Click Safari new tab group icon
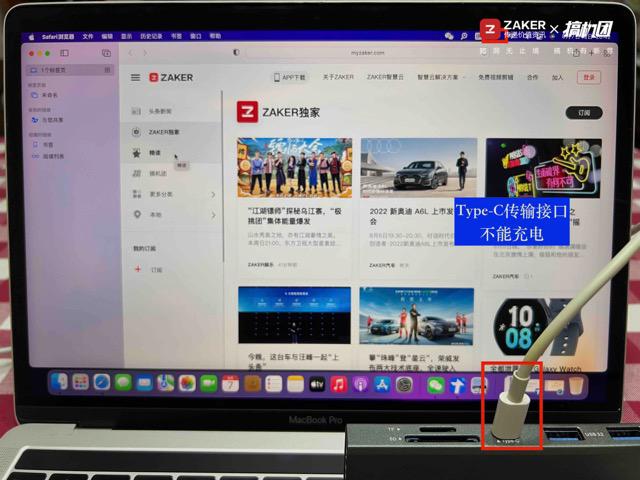This screenshot has height=480, width=640. click(x=106, y=53)
